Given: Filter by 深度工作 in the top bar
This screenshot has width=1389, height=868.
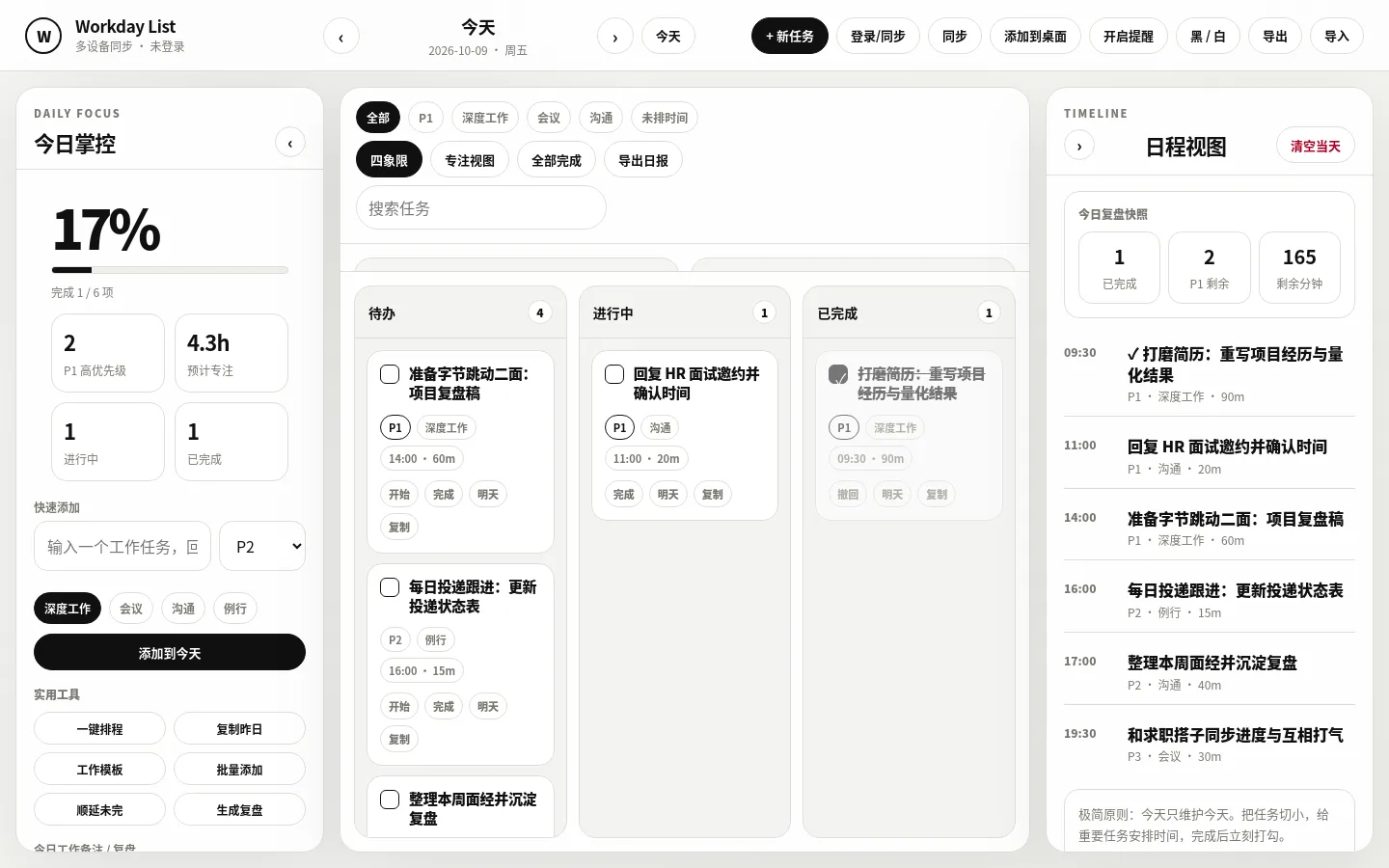Looking at the screenshot, I should [x=485, y=118].
